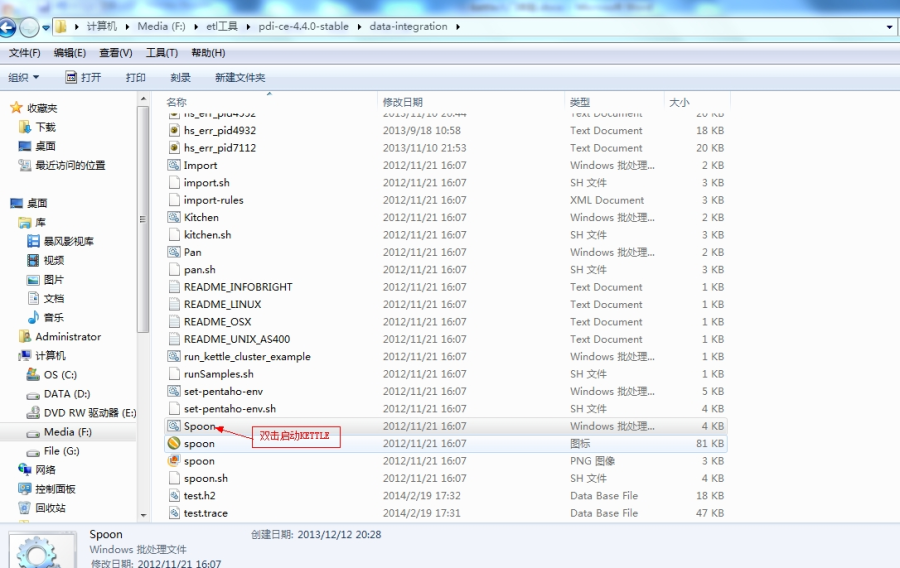Open the 帮助(H) menu

point(208,53)
